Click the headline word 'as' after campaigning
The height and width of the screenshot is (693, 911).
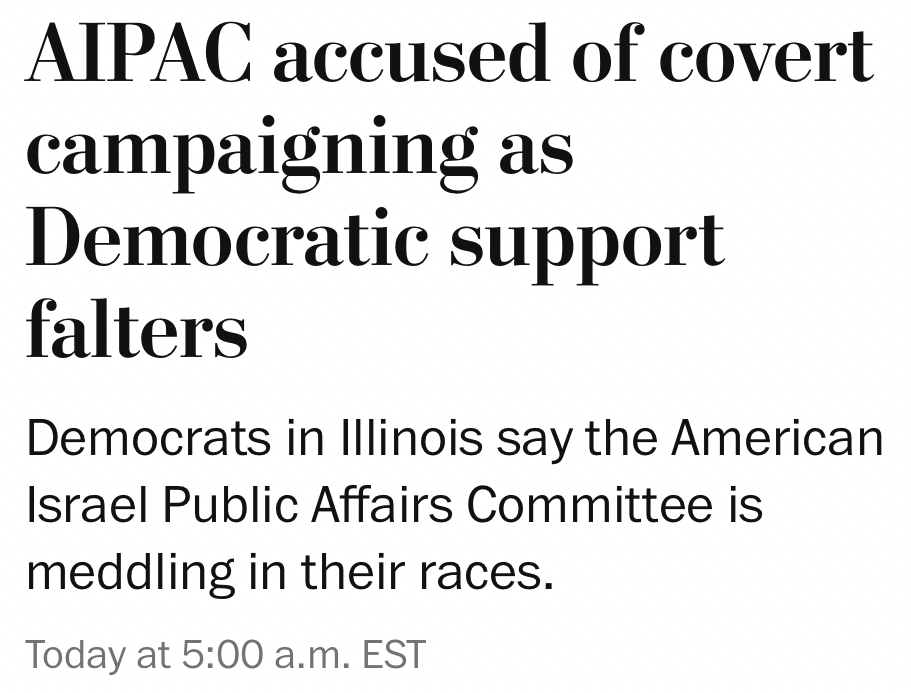536,150
